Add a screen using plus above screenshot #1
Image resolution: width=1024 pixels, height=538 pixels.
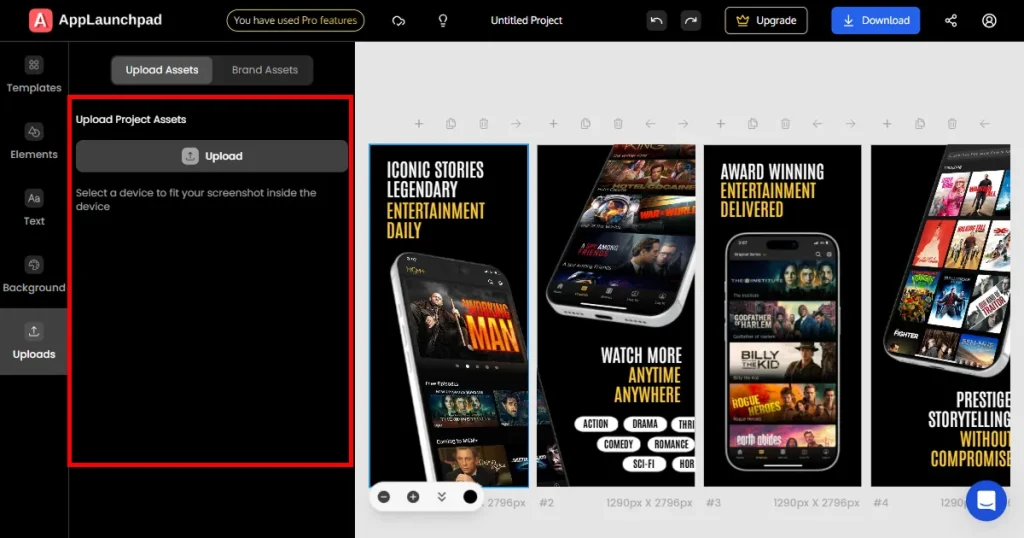[x=419, y=123]
